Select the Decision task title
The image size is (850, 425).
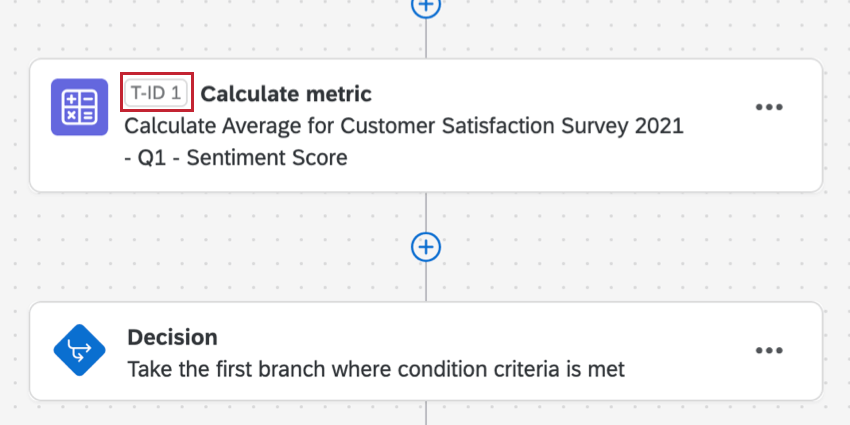point(172,337)
